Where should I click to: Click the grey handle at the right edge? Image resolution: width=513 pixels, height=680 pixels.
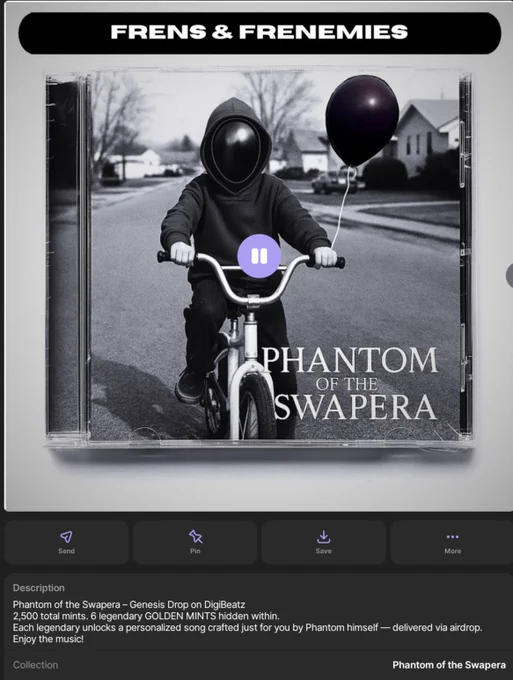coord(510,275)
